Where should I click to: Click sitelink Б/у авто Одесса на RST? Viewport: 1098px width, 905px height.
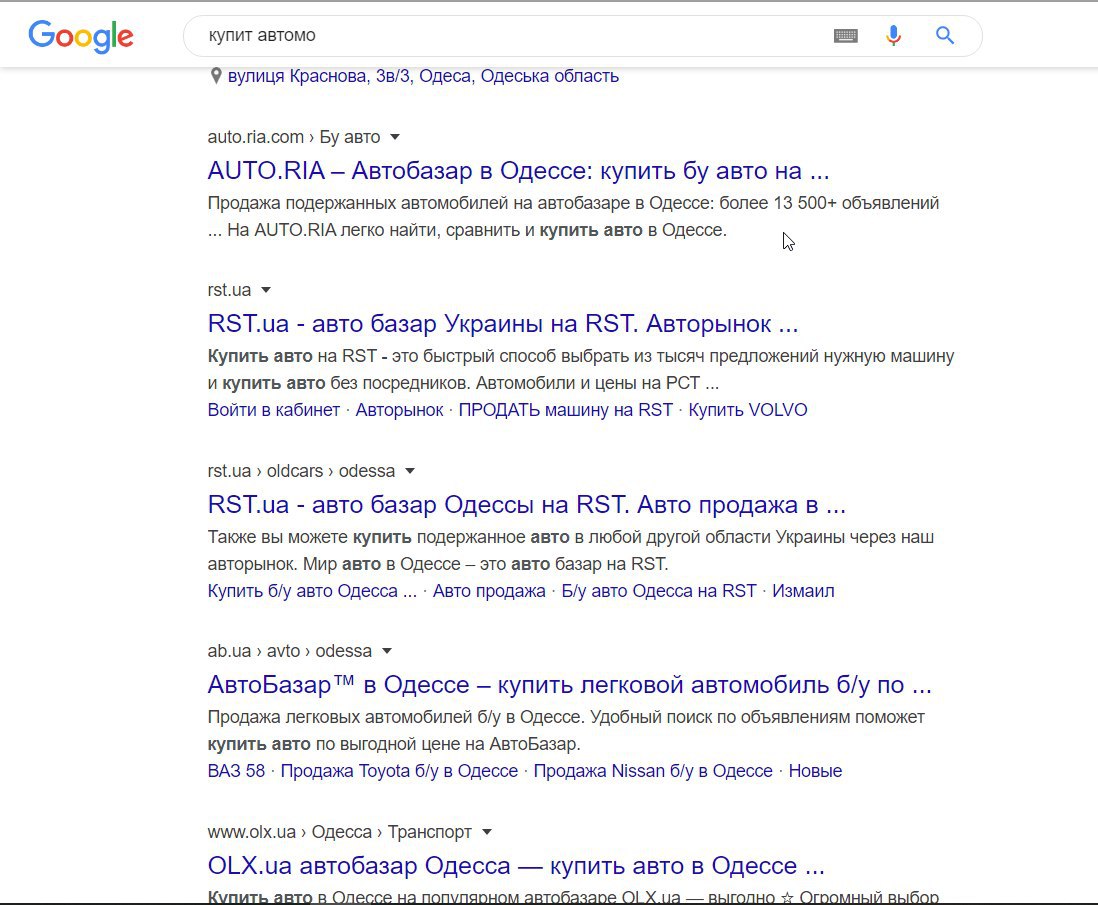tap(659, 590)
